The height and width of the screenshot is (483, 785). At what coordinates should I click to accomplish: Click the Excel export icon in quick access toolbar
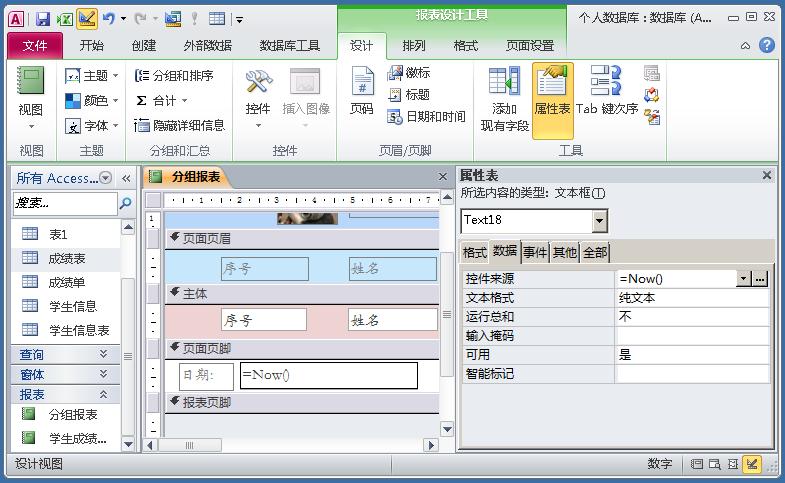[x=64, y=19]
